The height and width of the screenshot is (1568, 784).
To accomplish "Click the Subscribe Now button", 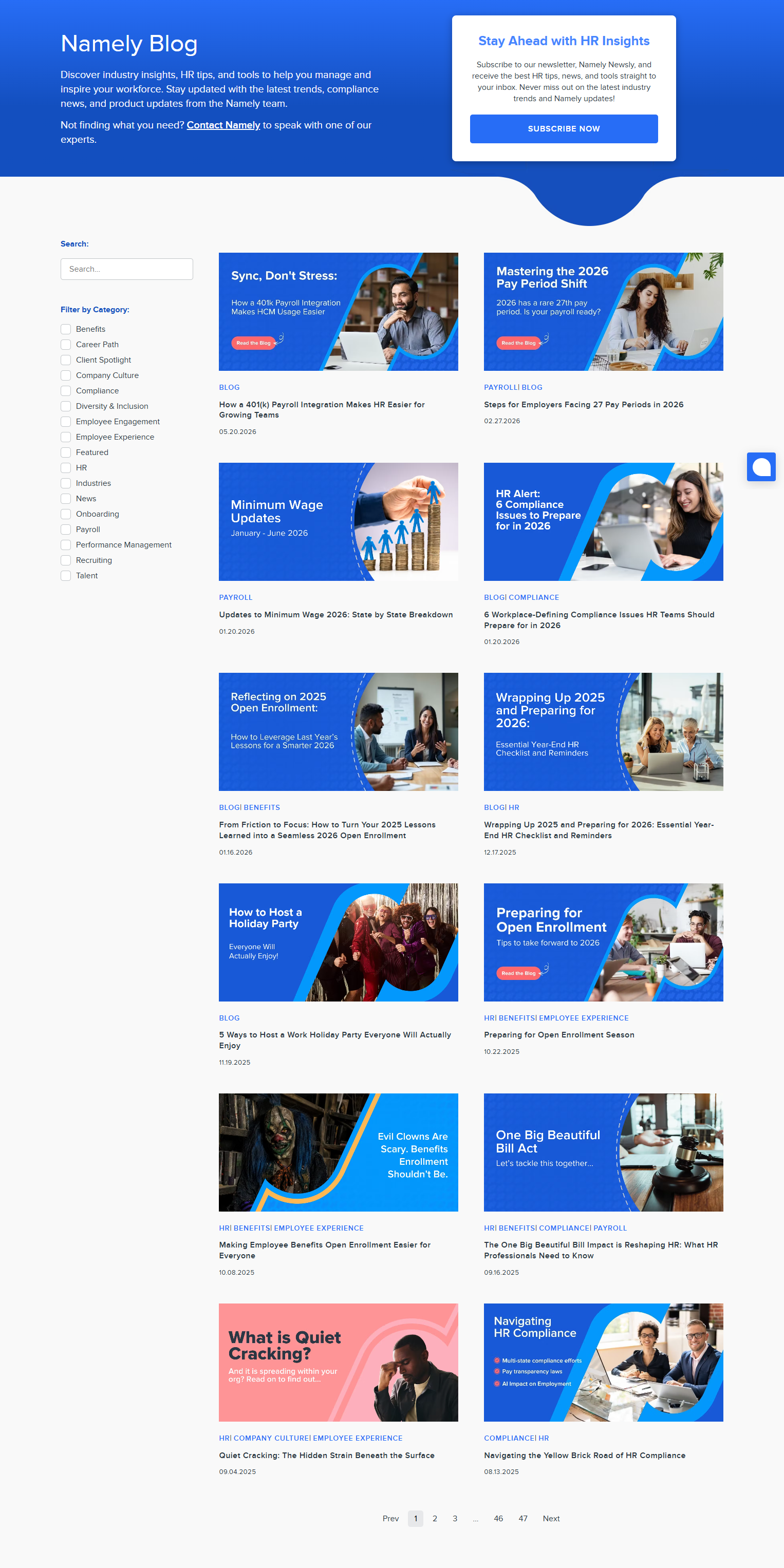I will tap(564, 129).
